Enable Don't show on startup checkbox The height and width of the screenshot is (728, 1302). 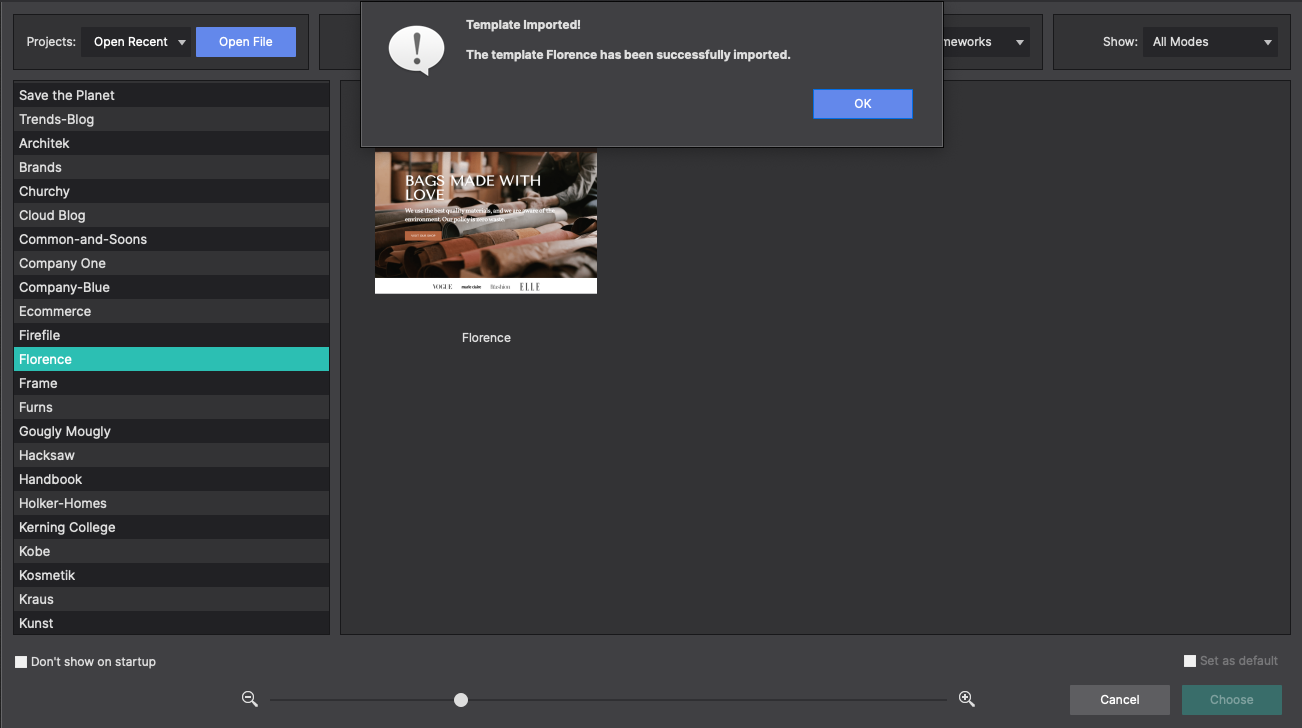(x=21, y=662)
